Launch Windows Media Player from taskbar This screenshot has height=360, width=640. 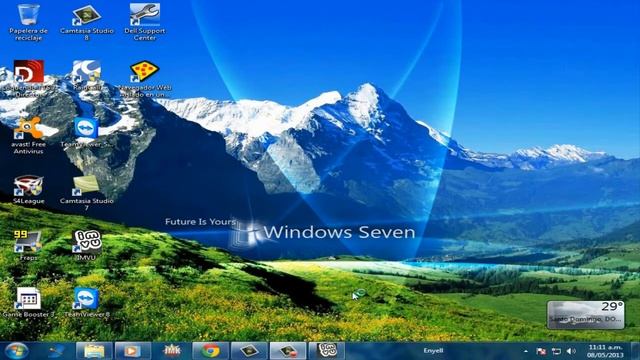tap(133, 351)
